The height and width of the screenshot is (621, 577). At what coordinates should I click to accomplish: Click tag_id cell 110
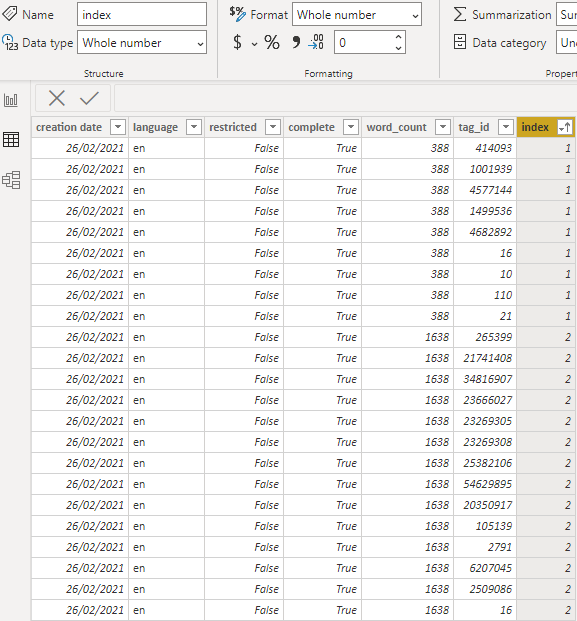point(485,295)
